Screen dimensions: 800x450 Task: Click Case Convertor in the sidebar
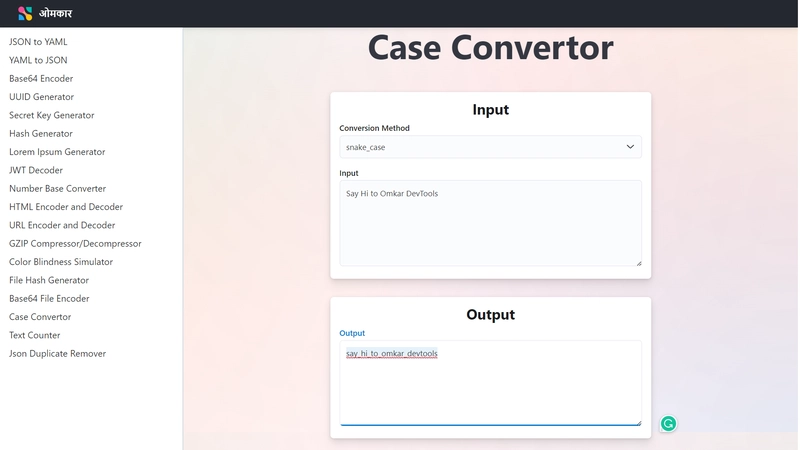point(40,317)
